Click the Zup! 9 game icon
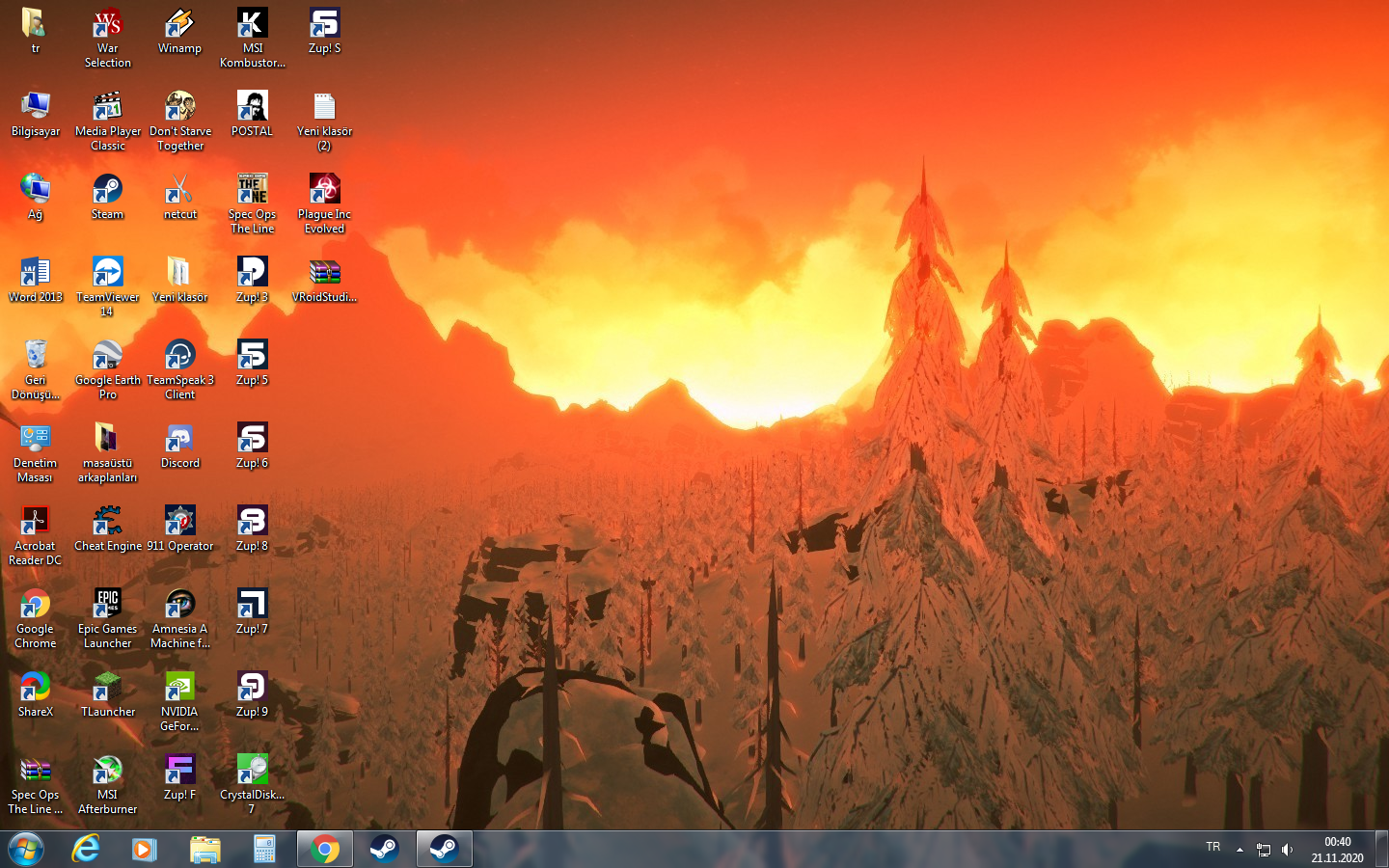The width and height of the screenshot is (1389, 868). (253, 694)
